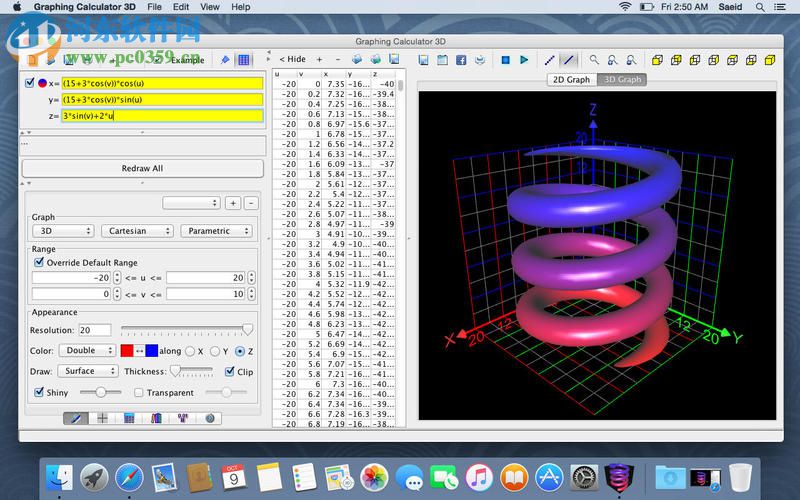This screenshot has width=800, height=500.
Task: Select the dotted line drawing tool
Action: tap(549, 60)
